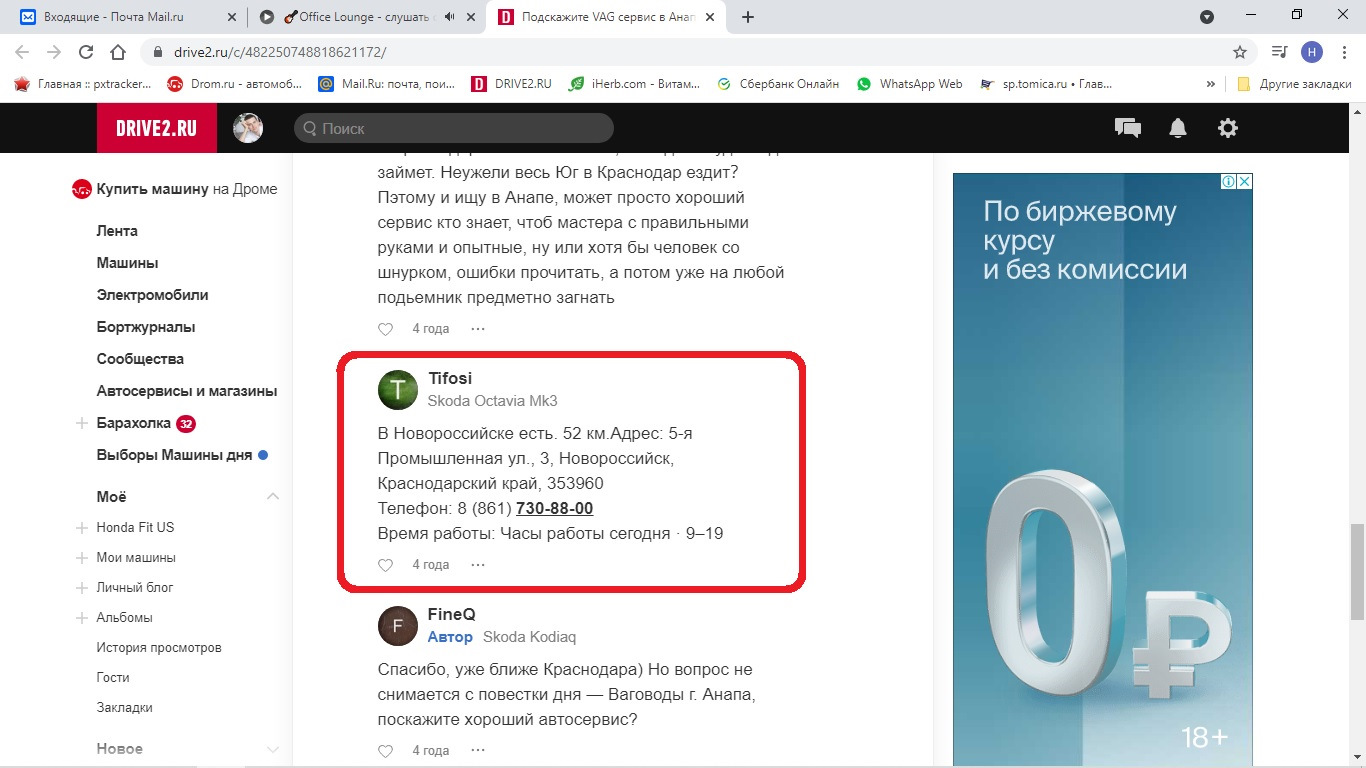This screenshot has height=768, width=1366.
Task: Open settings gear icon in DRIVE2 header
Action: (1227, 128)
